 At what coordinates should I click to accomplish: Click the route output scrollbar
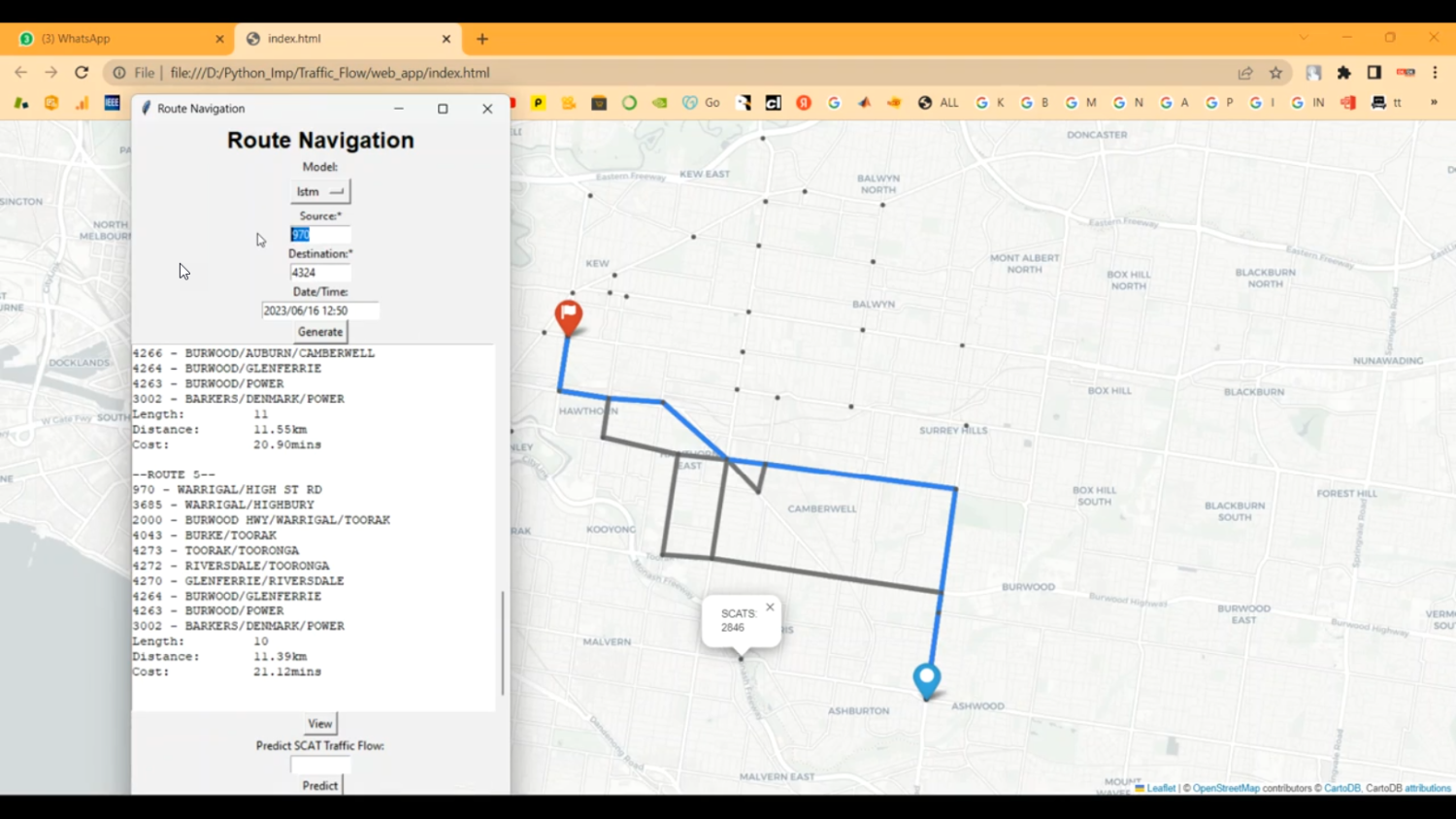502,642
